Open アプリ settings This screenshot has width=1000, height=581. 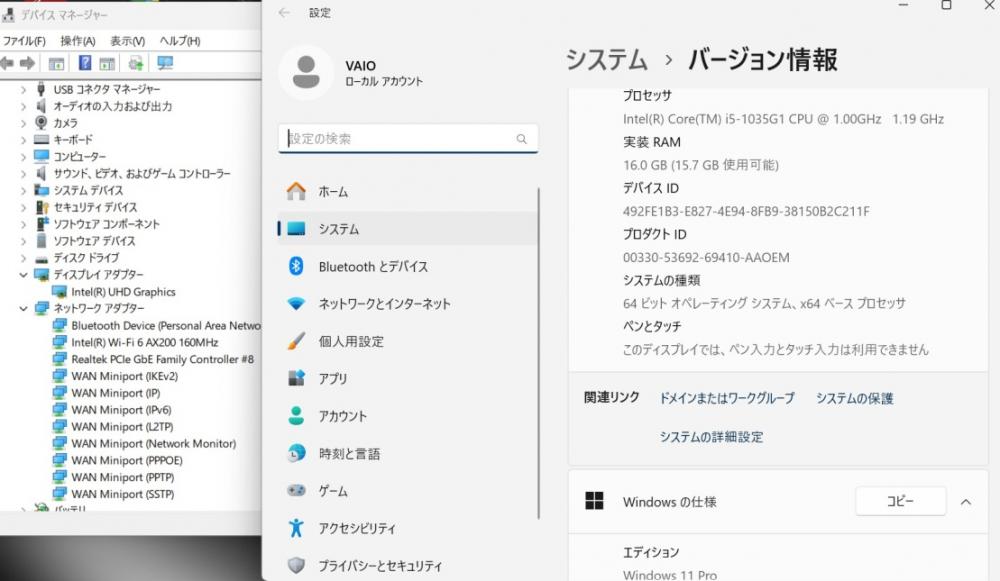pos(408,379)
